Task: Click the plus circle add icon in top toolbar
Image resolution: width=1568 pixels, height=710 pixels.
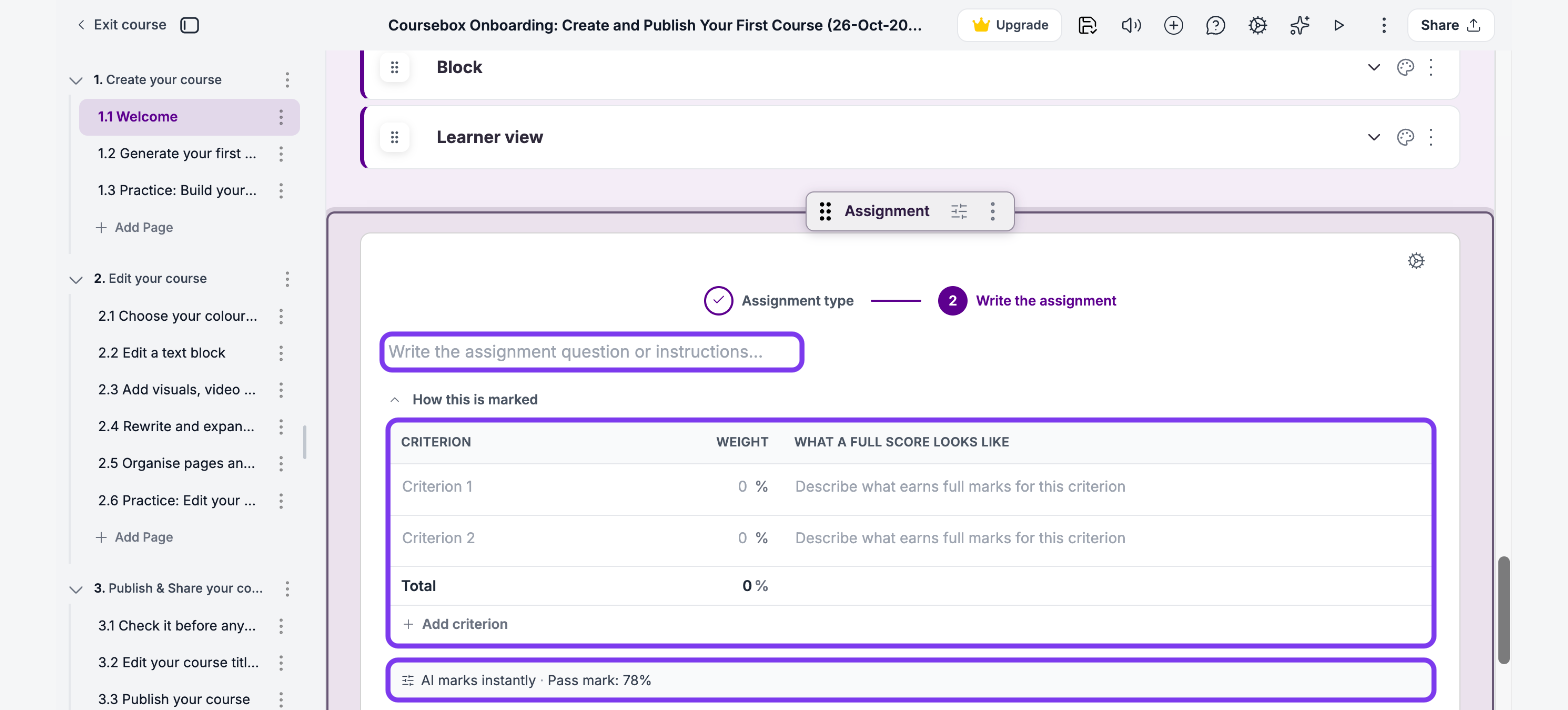Action: (1174, 25)
